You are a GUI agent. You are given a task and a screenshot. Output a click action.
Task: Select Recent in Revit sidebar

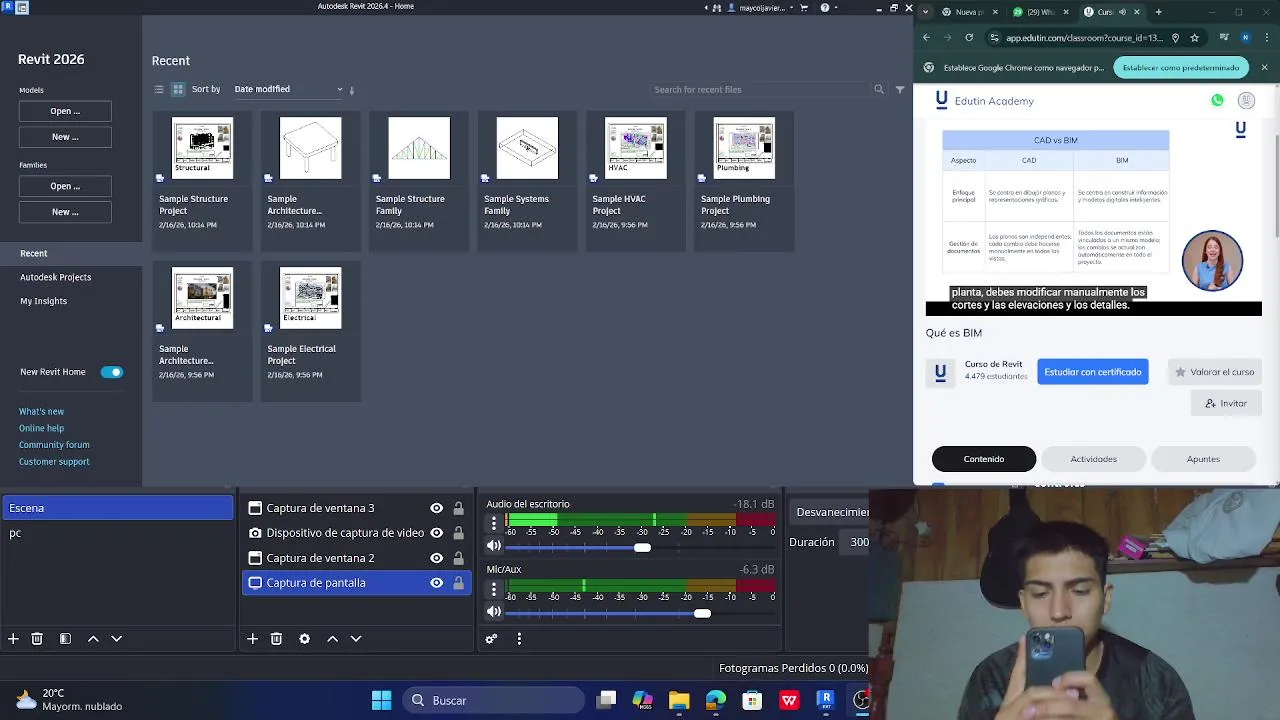click(71, 253)
